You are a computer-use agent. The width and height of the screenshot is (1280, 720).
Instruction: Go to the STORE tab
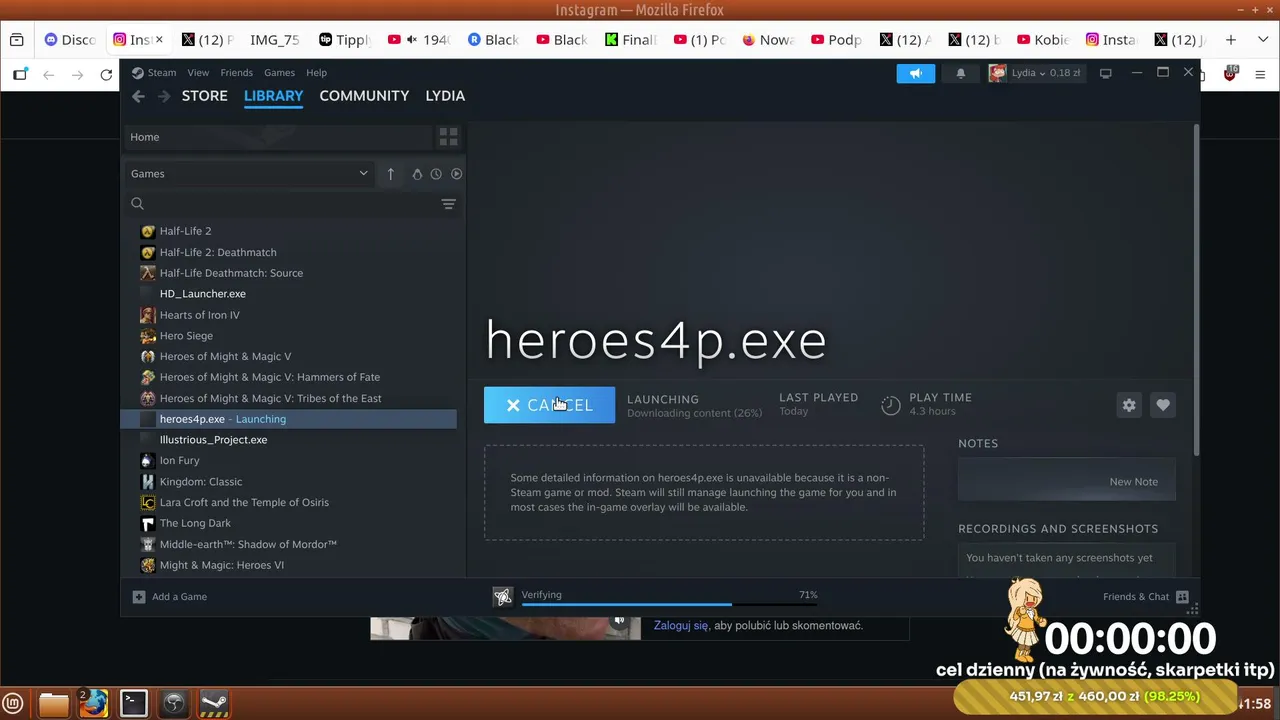coord(205,96)
